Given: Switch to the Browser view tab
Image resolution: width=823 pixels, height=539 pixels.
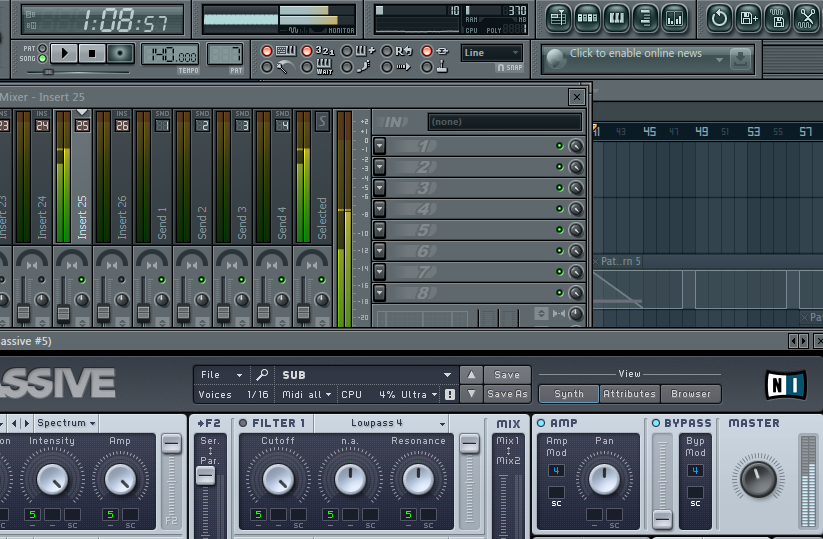Looking at the screenshot, I should point(691,394).
